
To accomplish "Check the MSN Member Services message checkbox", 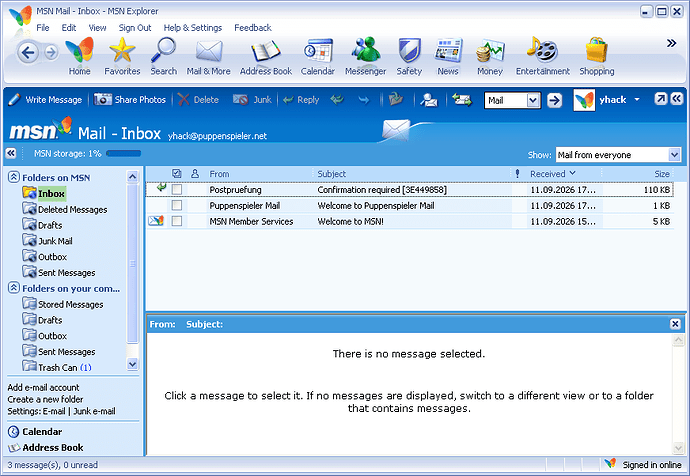I will click(x=176, y=221).
